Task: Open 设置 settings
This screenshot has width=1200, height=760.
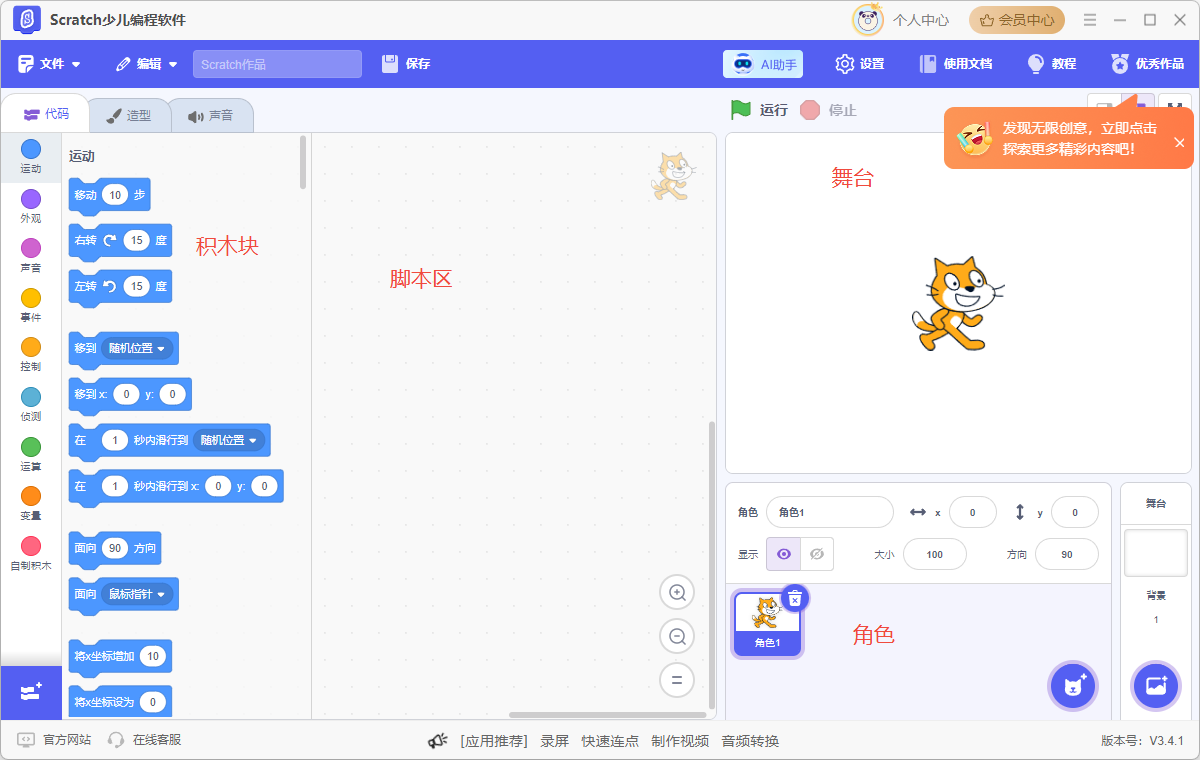Action: pyautogui.click(x=860, y=64)
